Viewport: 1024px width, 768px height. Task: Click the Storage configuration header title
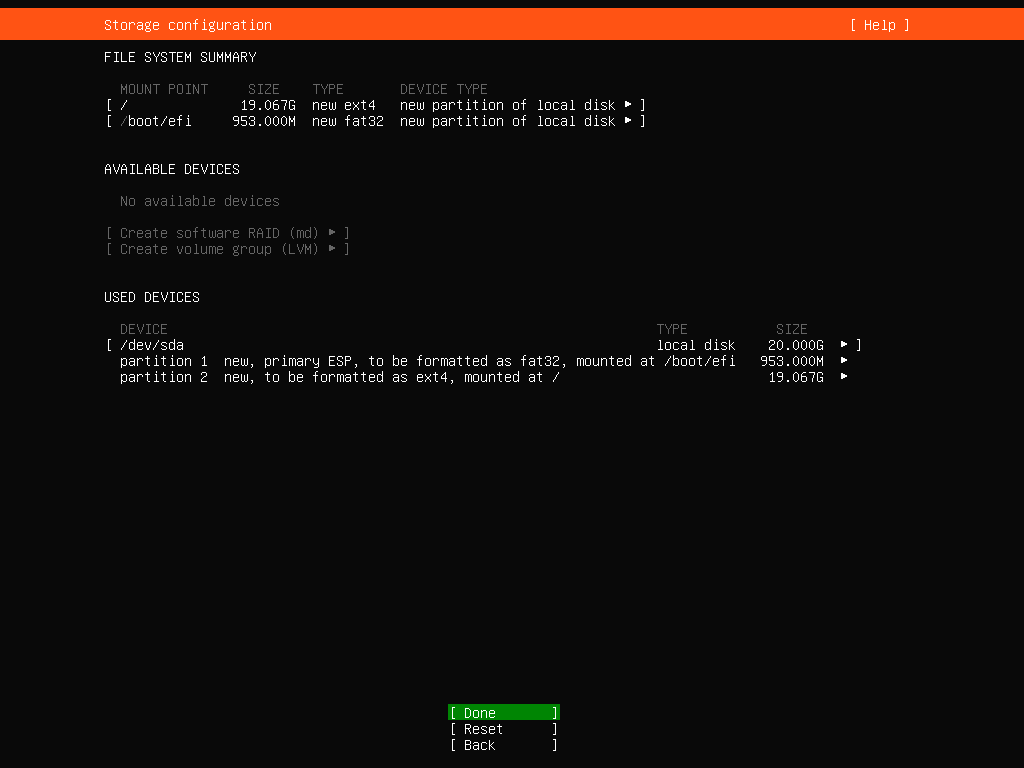(188, 25)
